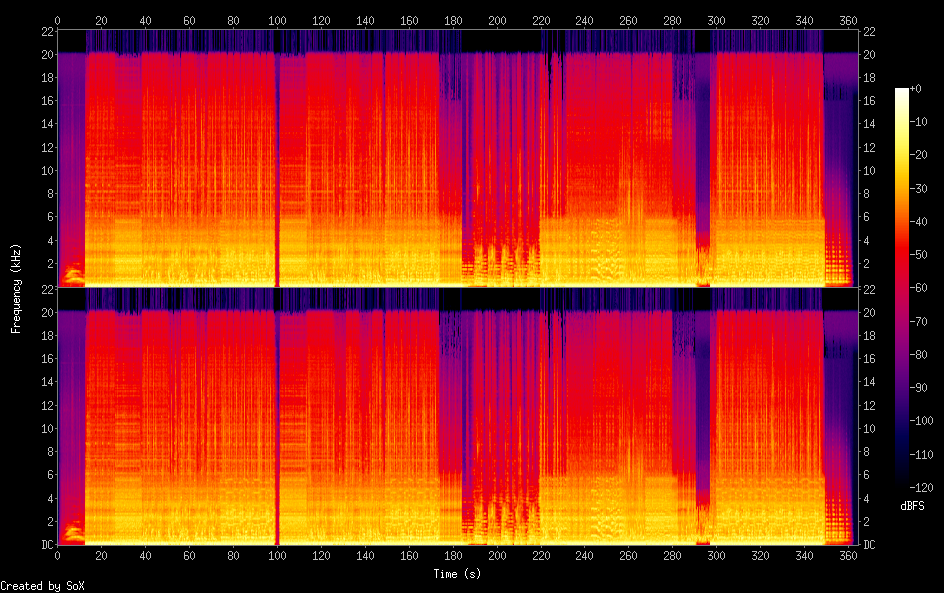Click the upper channel spectrogram plot

458,158
